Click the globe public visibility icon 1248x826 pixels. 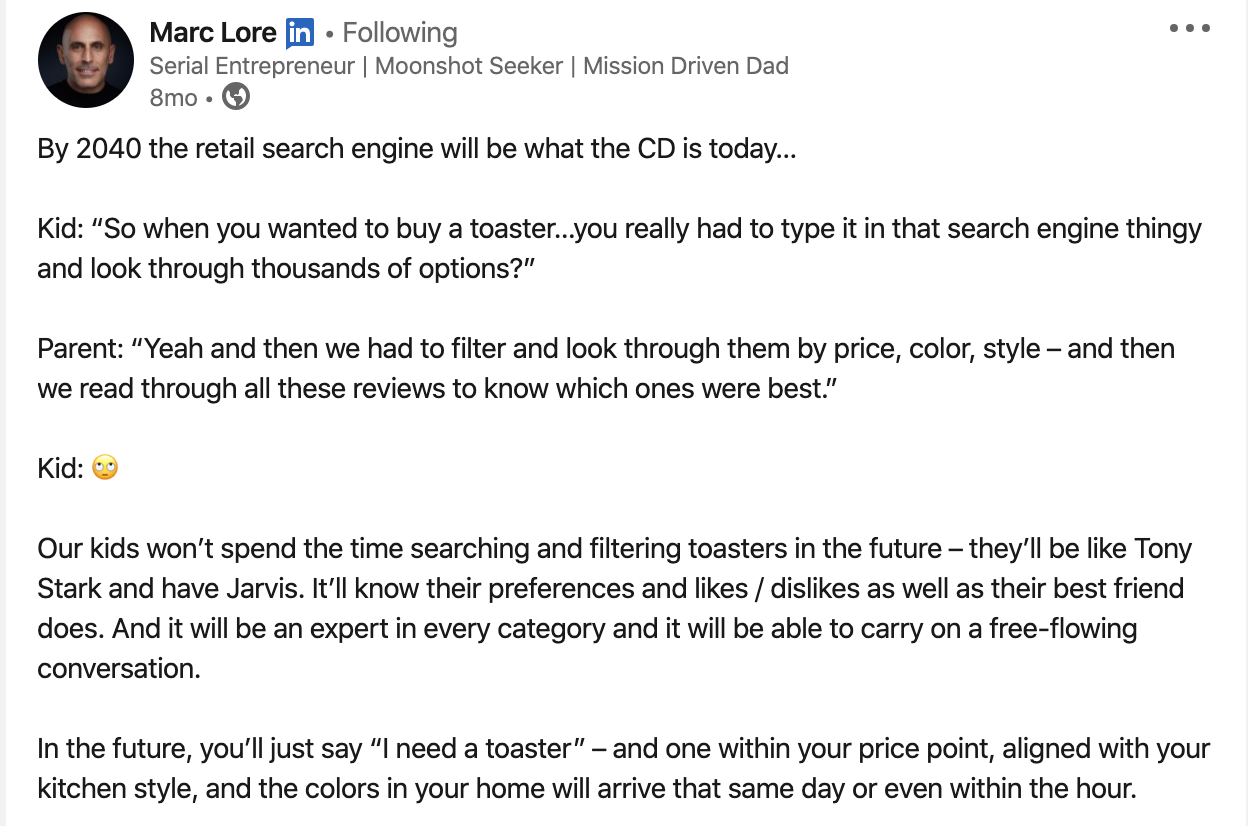(x=236, y=97)
